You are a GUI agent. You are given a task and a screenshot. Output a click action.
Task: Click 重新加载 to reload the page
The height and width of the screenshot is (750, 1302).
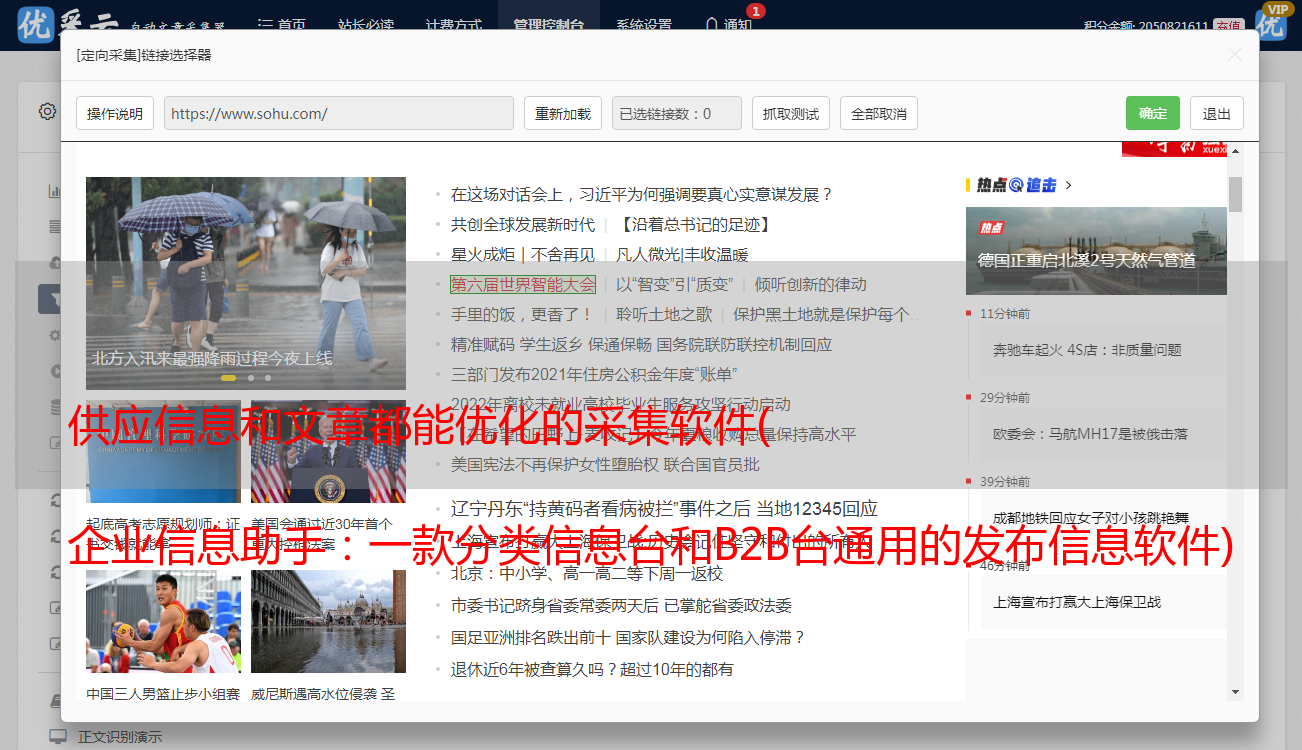point(562,113)
